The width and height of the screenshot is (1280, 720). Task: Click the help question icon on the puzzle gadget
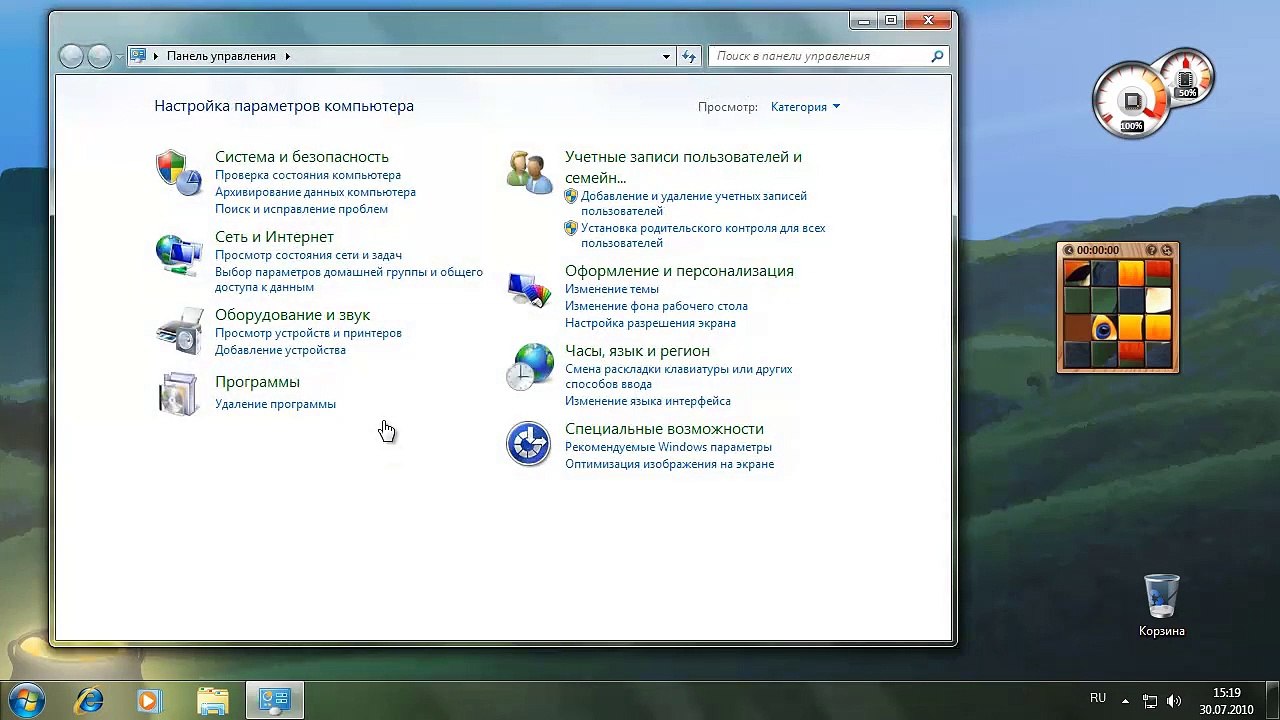pos(1152,250)
